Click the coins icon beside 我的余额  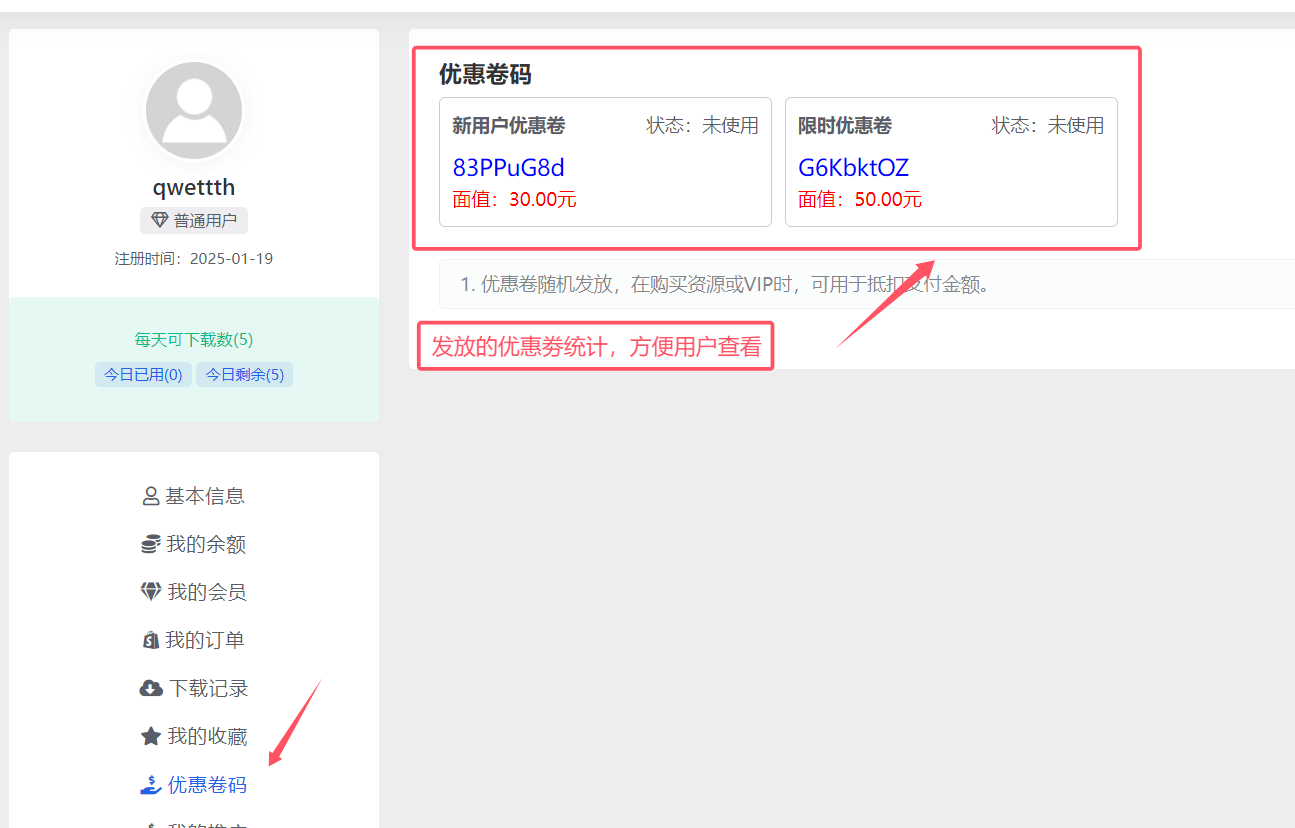tap(150, 544)
